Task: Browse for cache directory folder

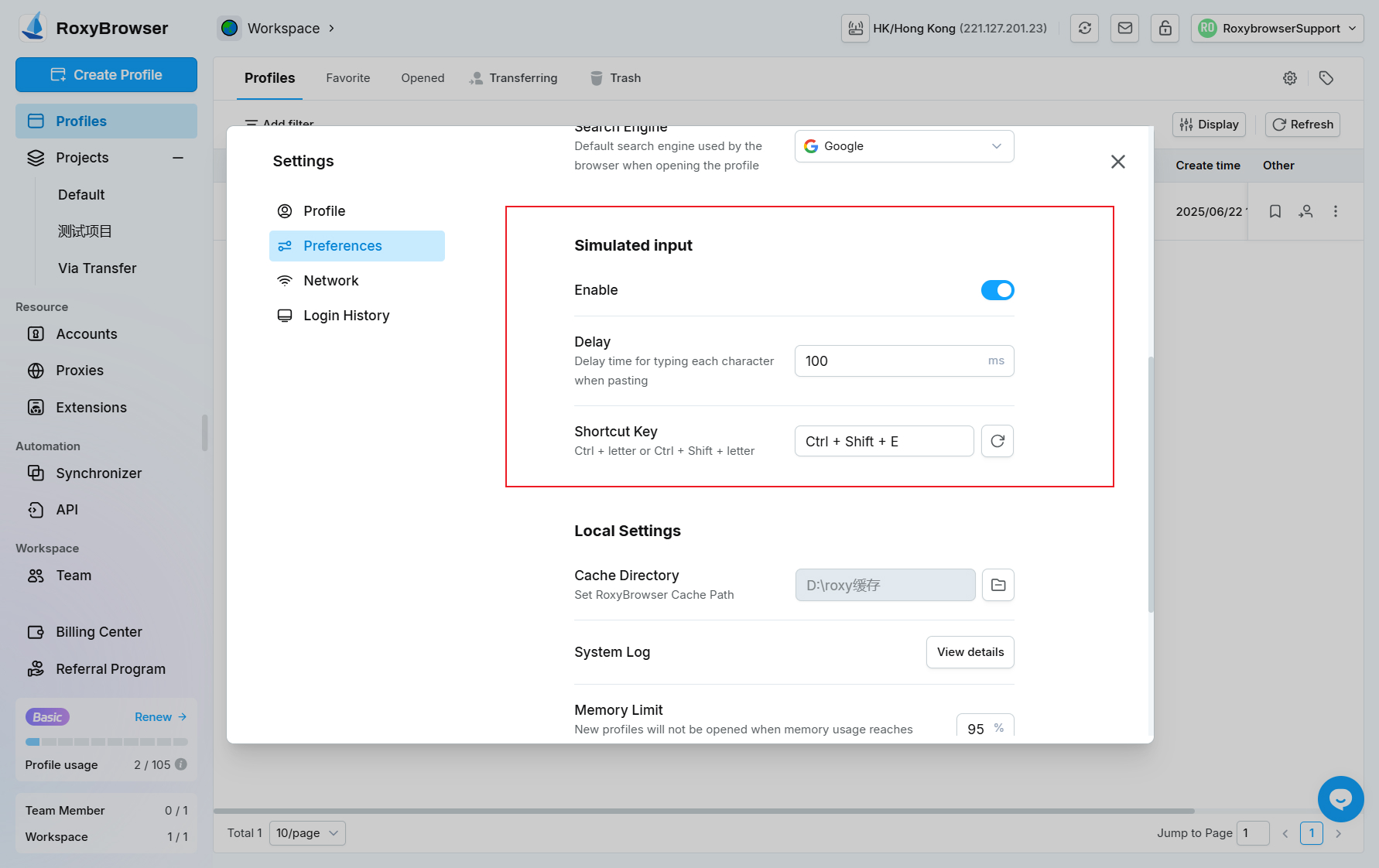Action: 997,586
